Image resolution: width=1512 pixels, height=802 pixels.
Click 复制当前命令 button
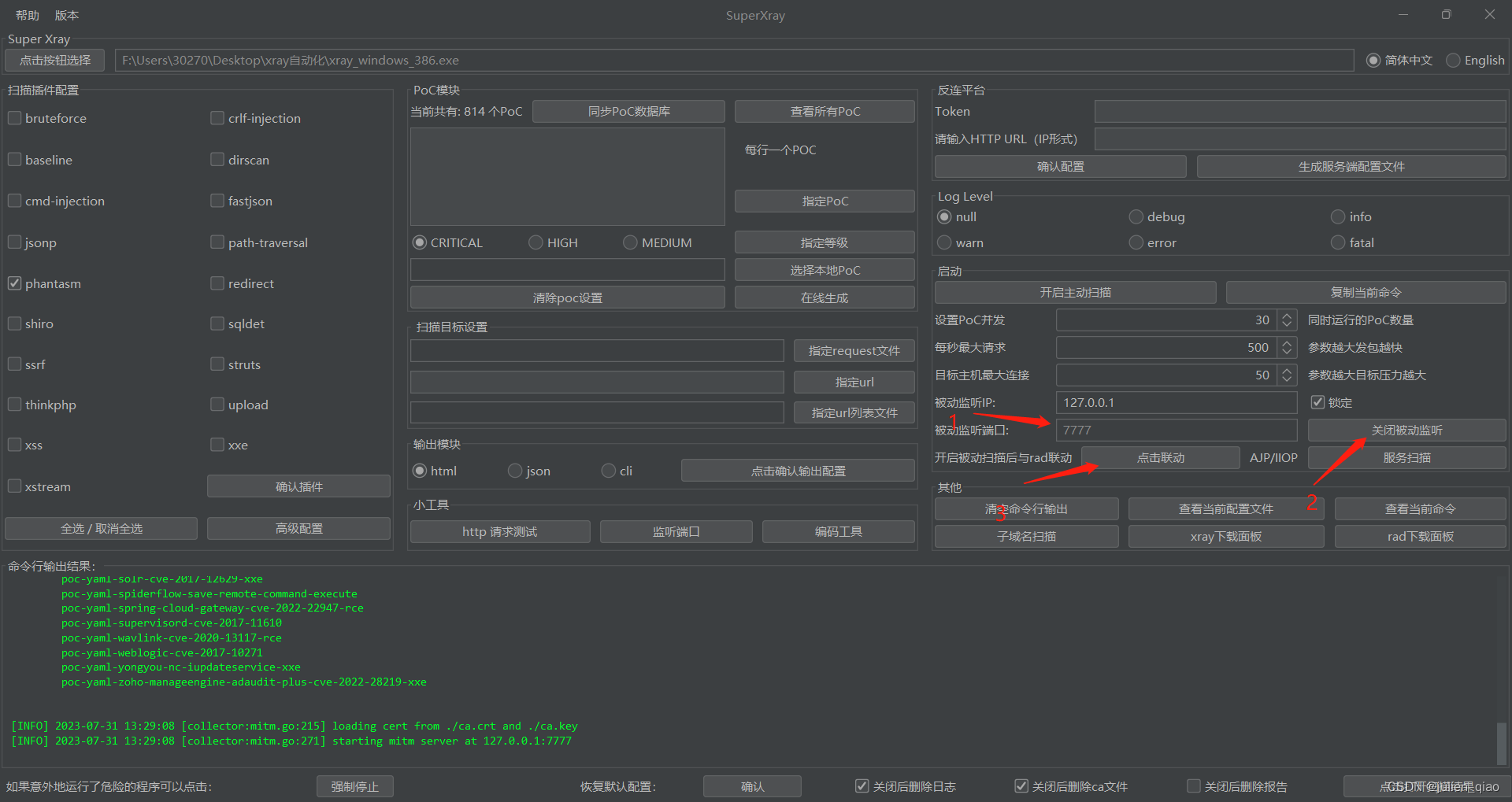(1366, 293)
